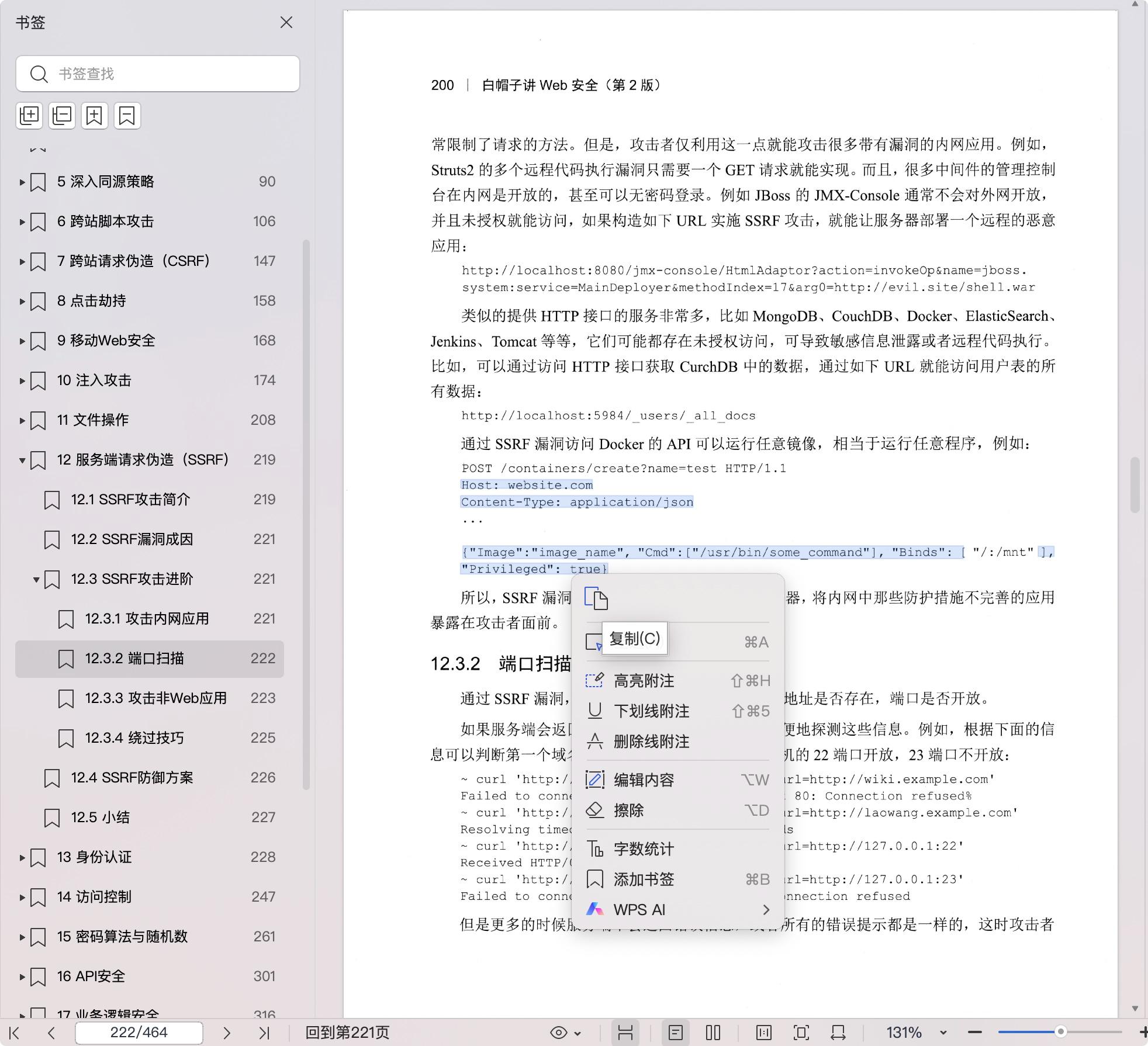Choose 高亮附注 from the context menu
This screenshot has width=1148, height=1046.
678,681
